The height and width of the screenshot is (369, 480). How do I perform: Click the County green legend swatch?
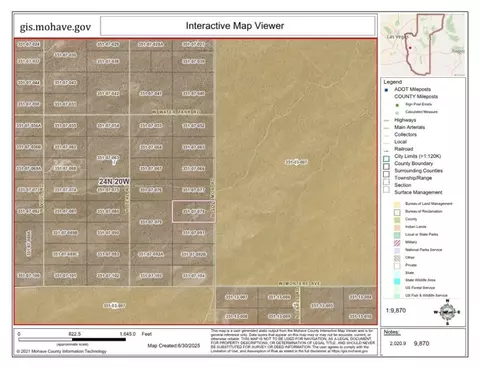(x=397, y=220)
